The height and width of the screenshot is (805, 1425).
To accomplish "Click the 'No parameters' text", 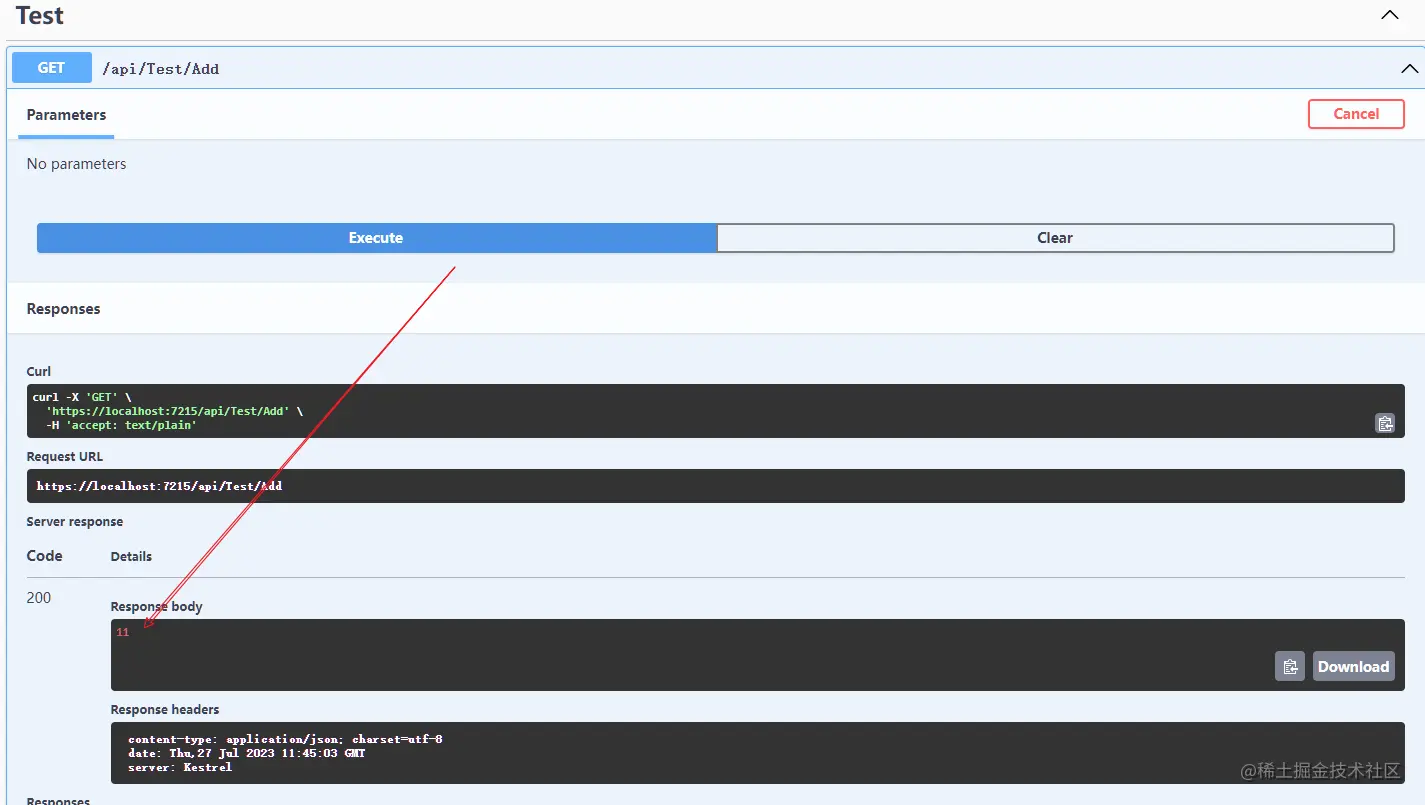I will click(76, 164).
